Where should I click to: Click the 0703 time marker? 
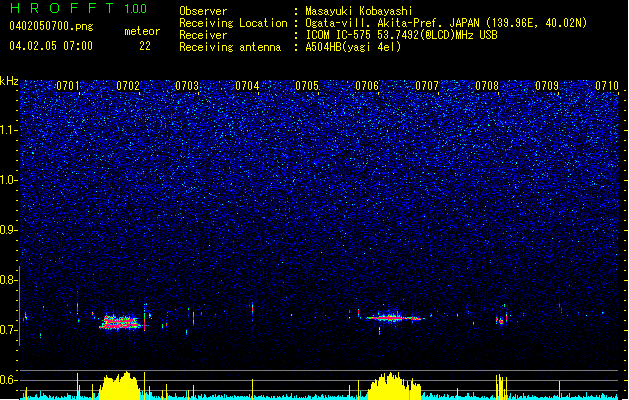click(187, 86)
